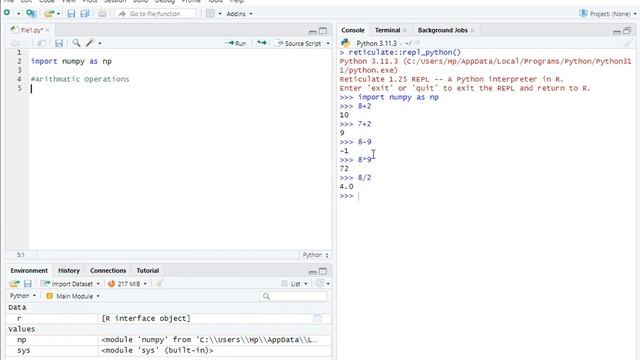640x360 pixels.
Task: Print the current file using printer icon
Action: [102, 13]
